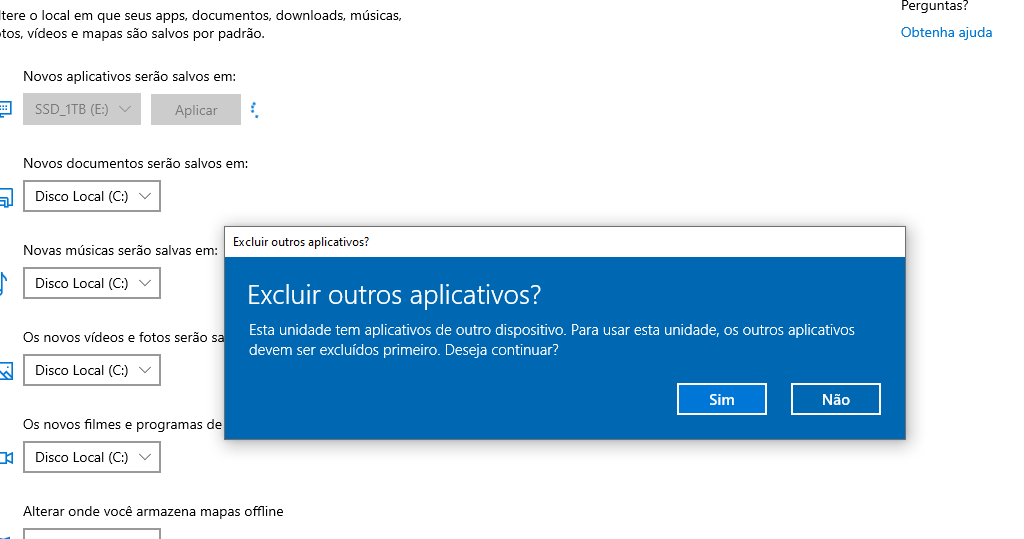The image size is (1024, 539).
Task: Click the 'Excluir outros aplicativos?' heading text
Action: [394, 295]
